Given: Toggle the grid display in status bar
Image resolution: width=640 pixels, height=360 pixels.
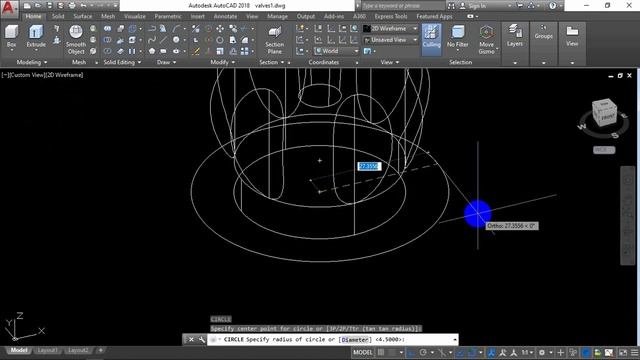Looking at the screenshot, I should (381, 352).
